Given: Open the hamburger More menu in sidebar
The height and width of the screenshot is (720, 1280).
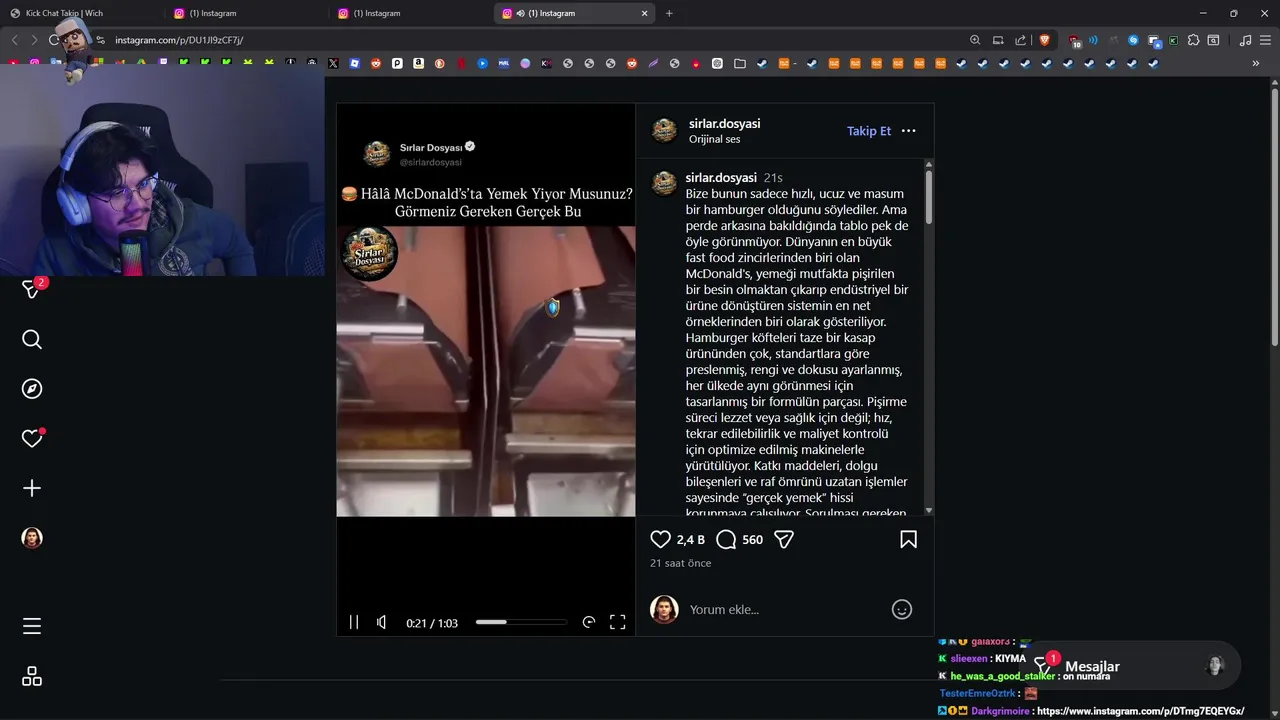Looking at the screenshot, I should (x=32, y=627).
